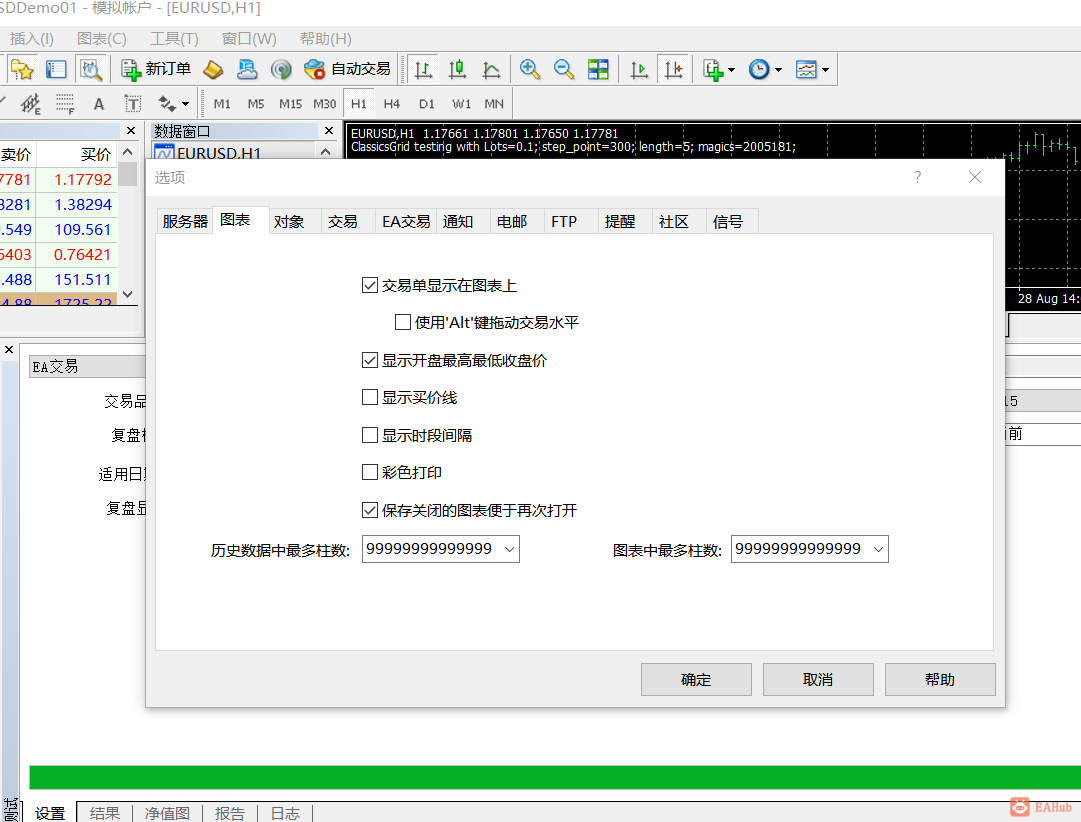This screenshot has width=1081, height=822.
Task: Toggle chart shift icon
Action: pos(673,69)
